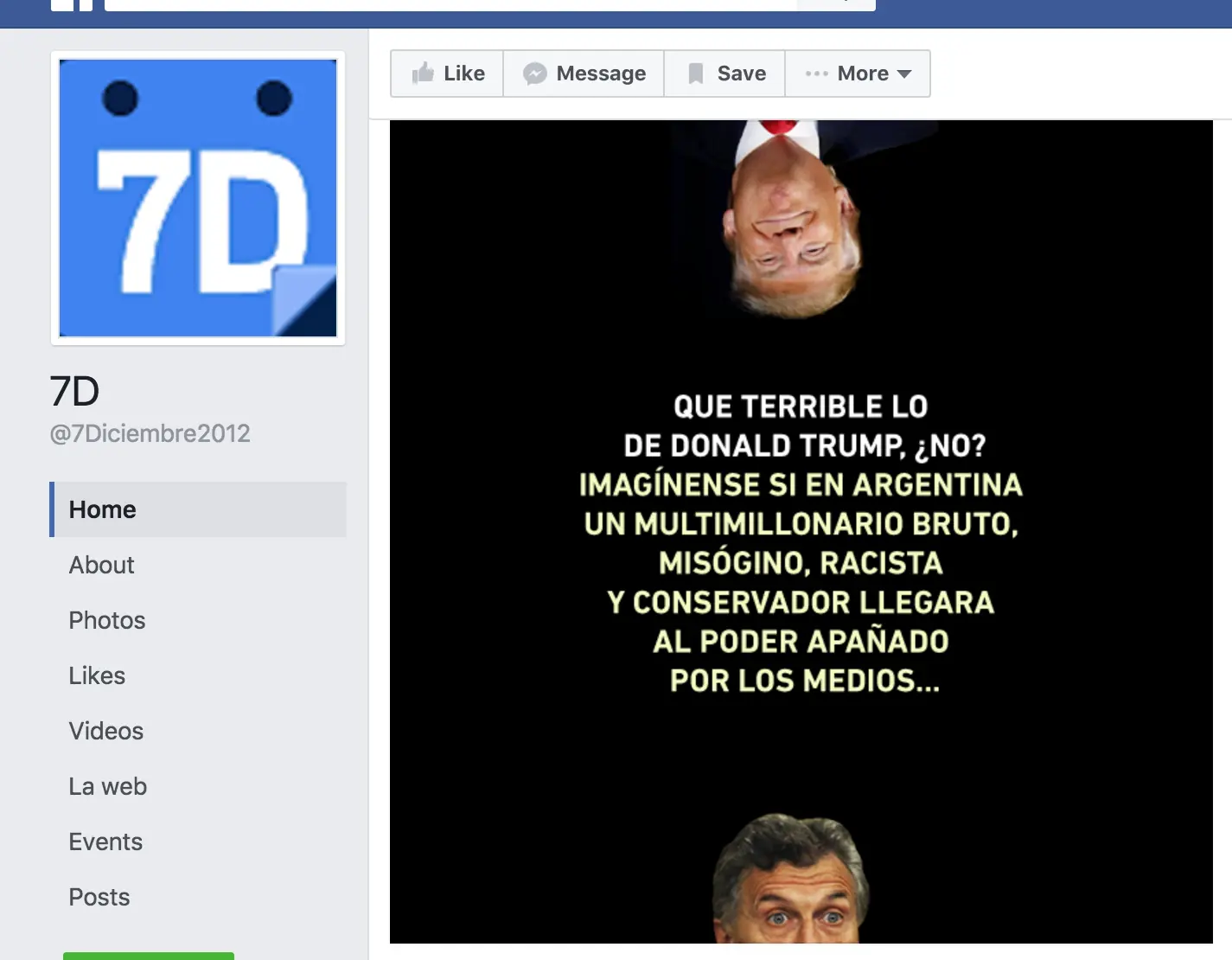The image size is (1232, 960).
Task: Open the Likes section
Action: coord(97,675)
